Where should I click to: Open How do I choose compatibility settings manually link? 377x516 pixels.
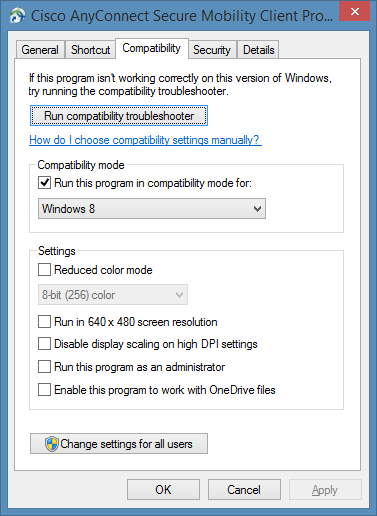(x=145, y=140)
